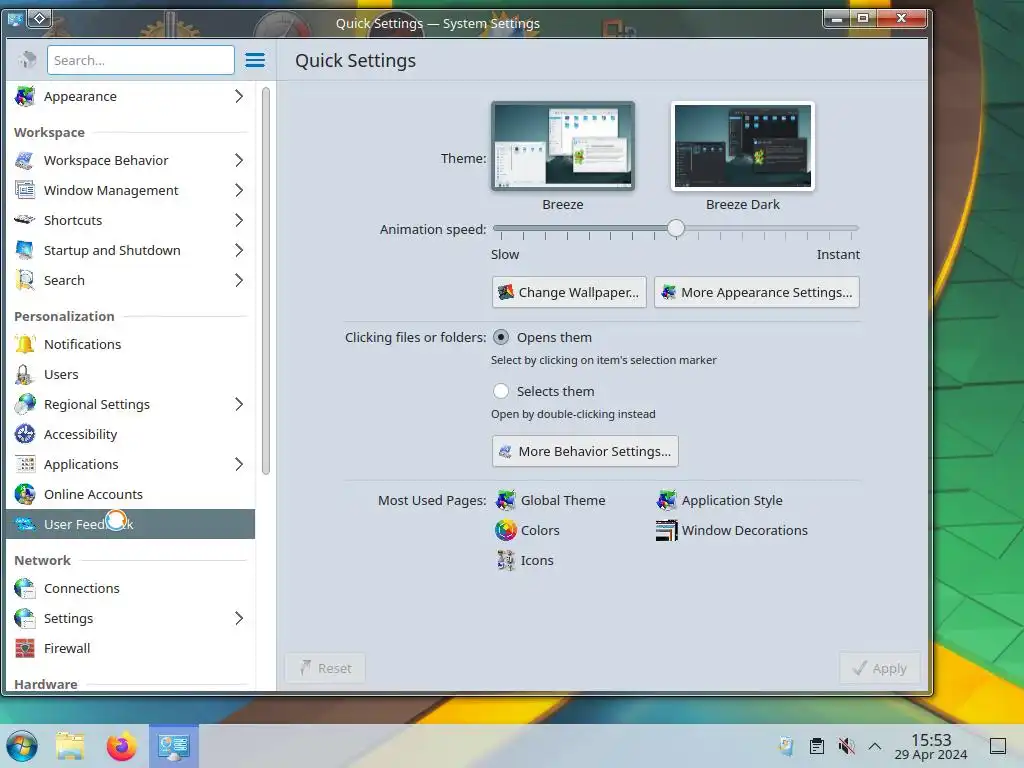
Task: Click the show desktop button in tray
Action: [x=998, y=746]
